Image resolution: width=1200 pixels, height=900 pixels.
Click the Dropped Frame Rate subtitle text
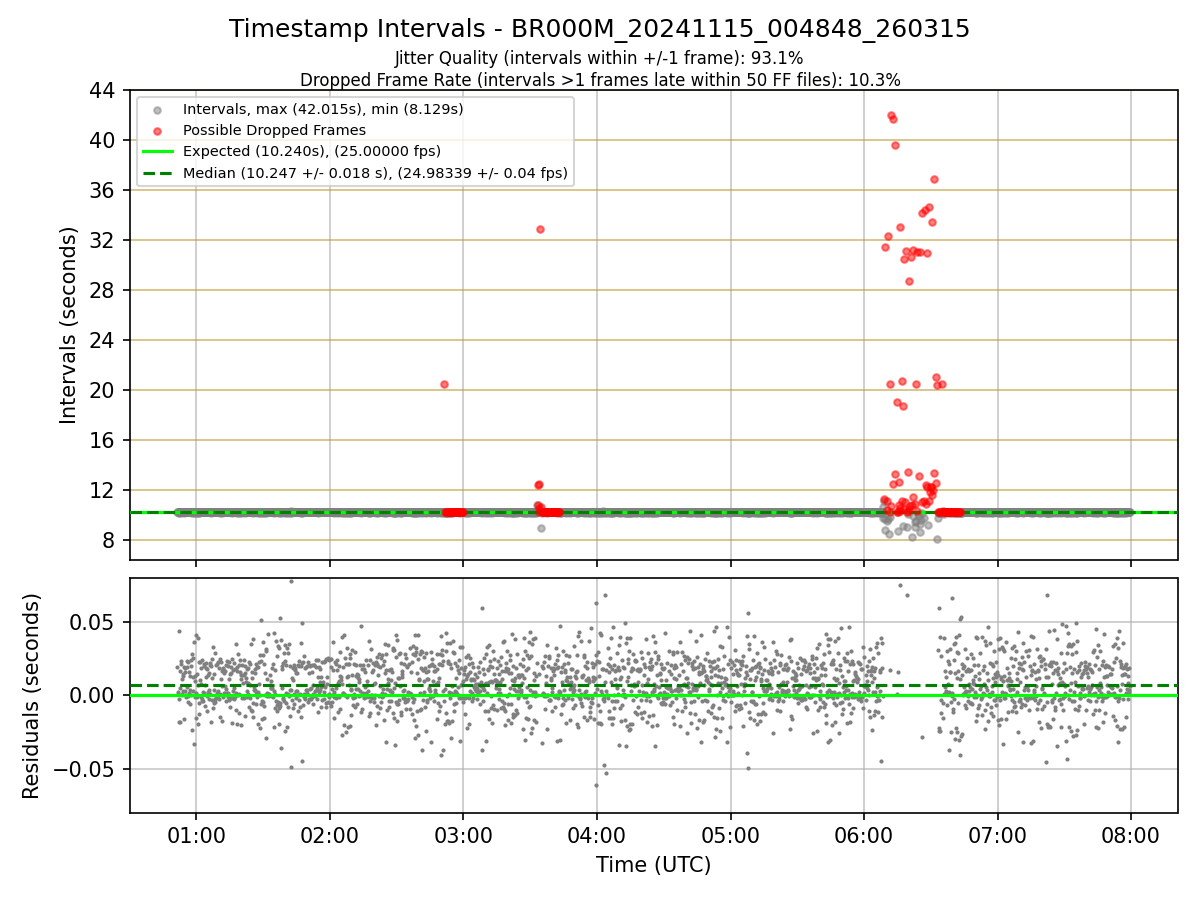[x=600, y=80]
